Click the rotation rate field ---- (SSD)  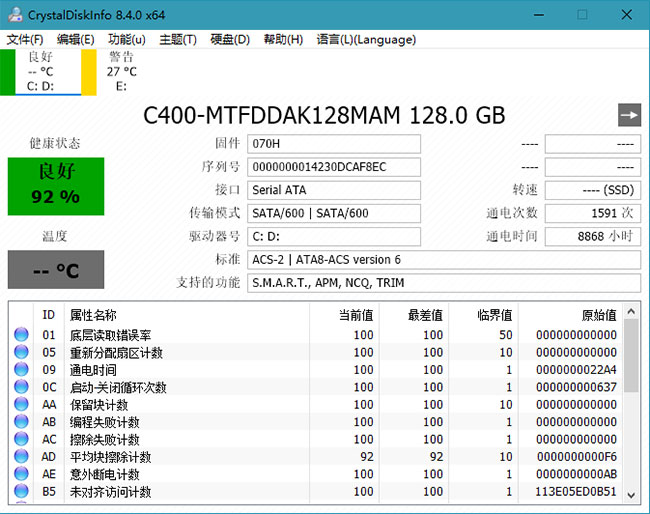tap(593, 190)
